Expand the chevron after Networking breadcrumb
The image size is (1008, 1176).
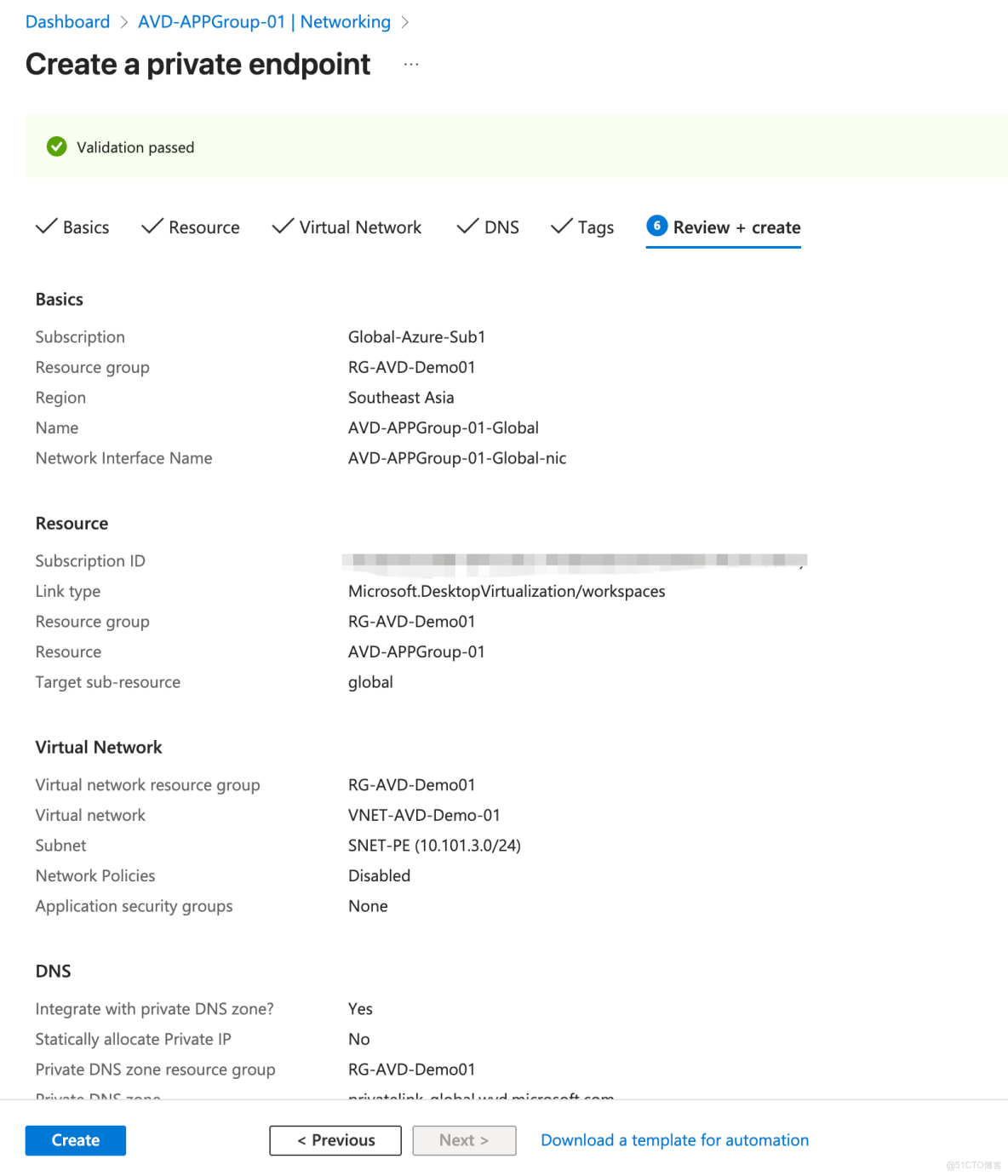point(404,21)
